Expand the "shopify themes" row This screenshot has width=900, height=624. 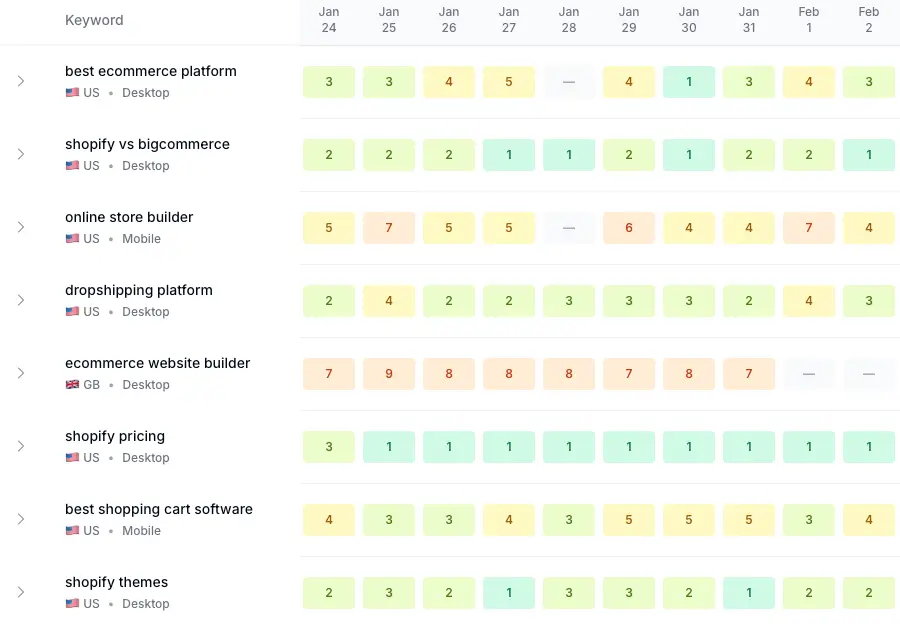point(22,593)
